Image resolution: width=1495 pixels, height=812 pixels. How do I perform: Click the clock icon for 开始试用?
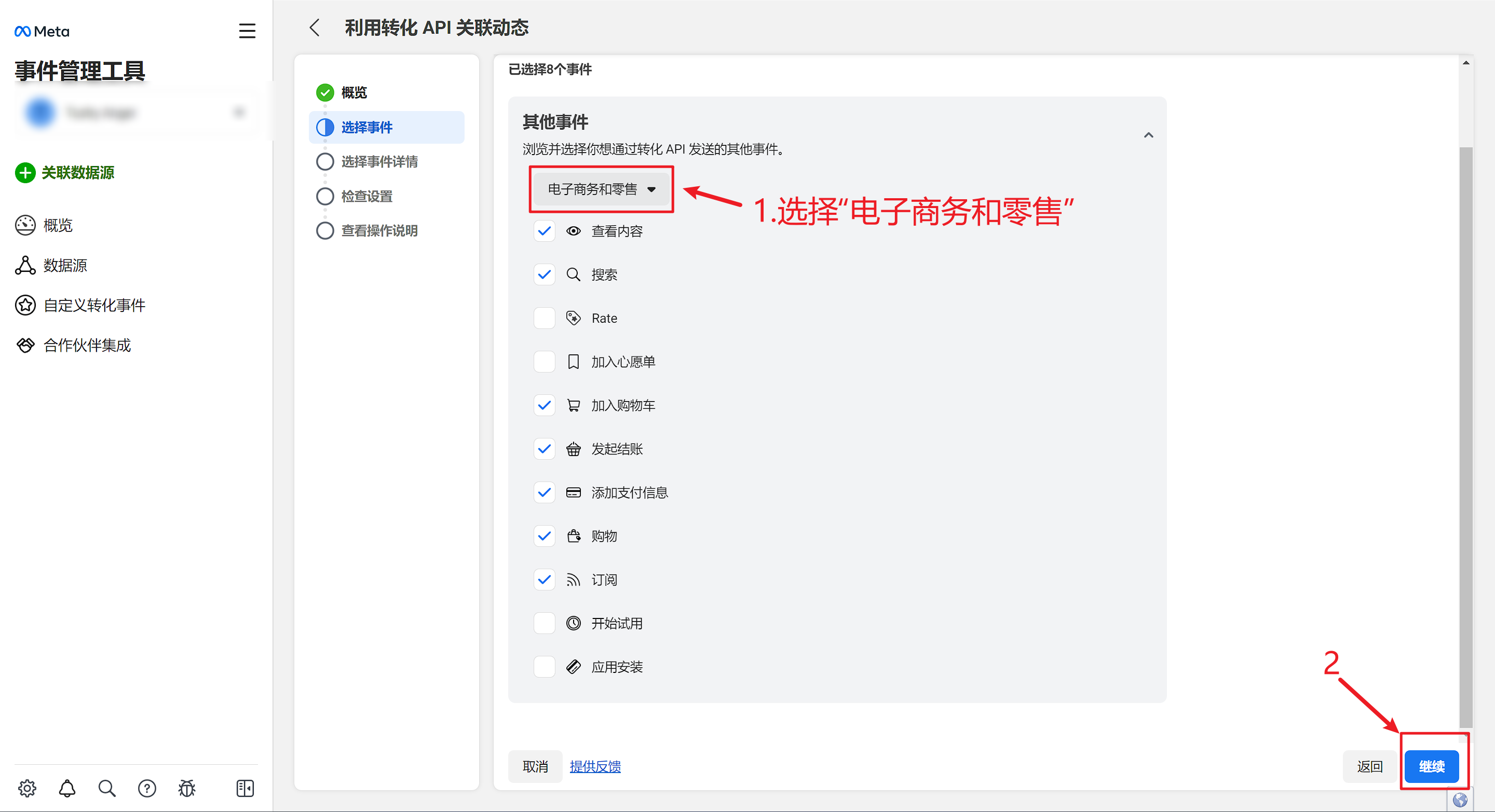(x=574, y=623)
